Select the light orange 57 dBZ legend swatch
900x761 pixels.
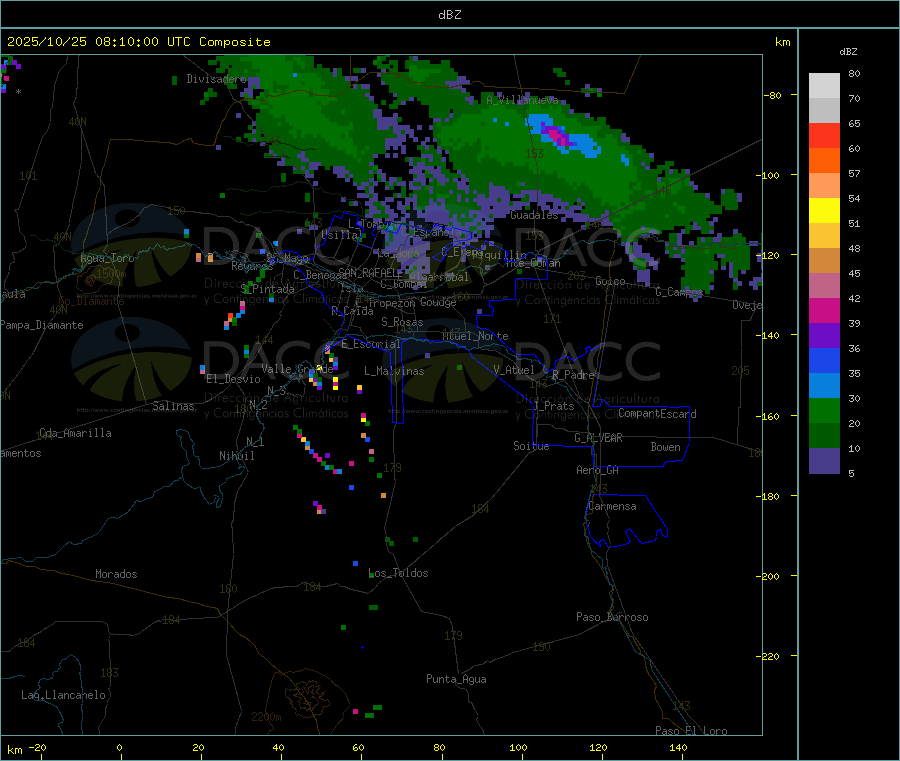(824, 185)
